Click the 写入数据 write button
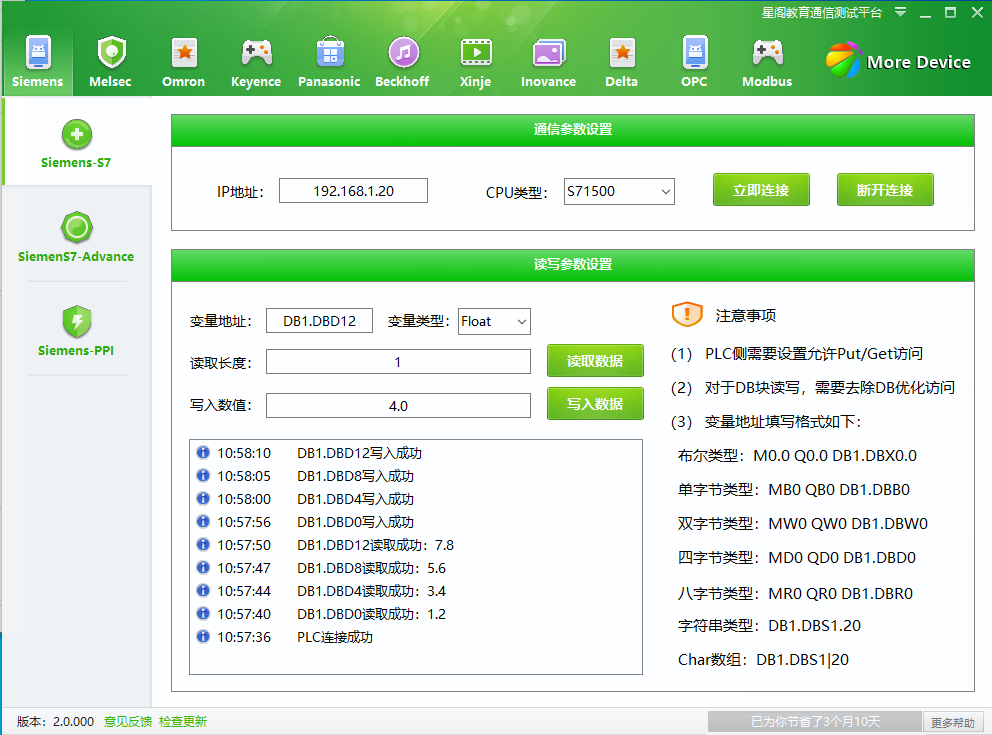 click(595, 404)
